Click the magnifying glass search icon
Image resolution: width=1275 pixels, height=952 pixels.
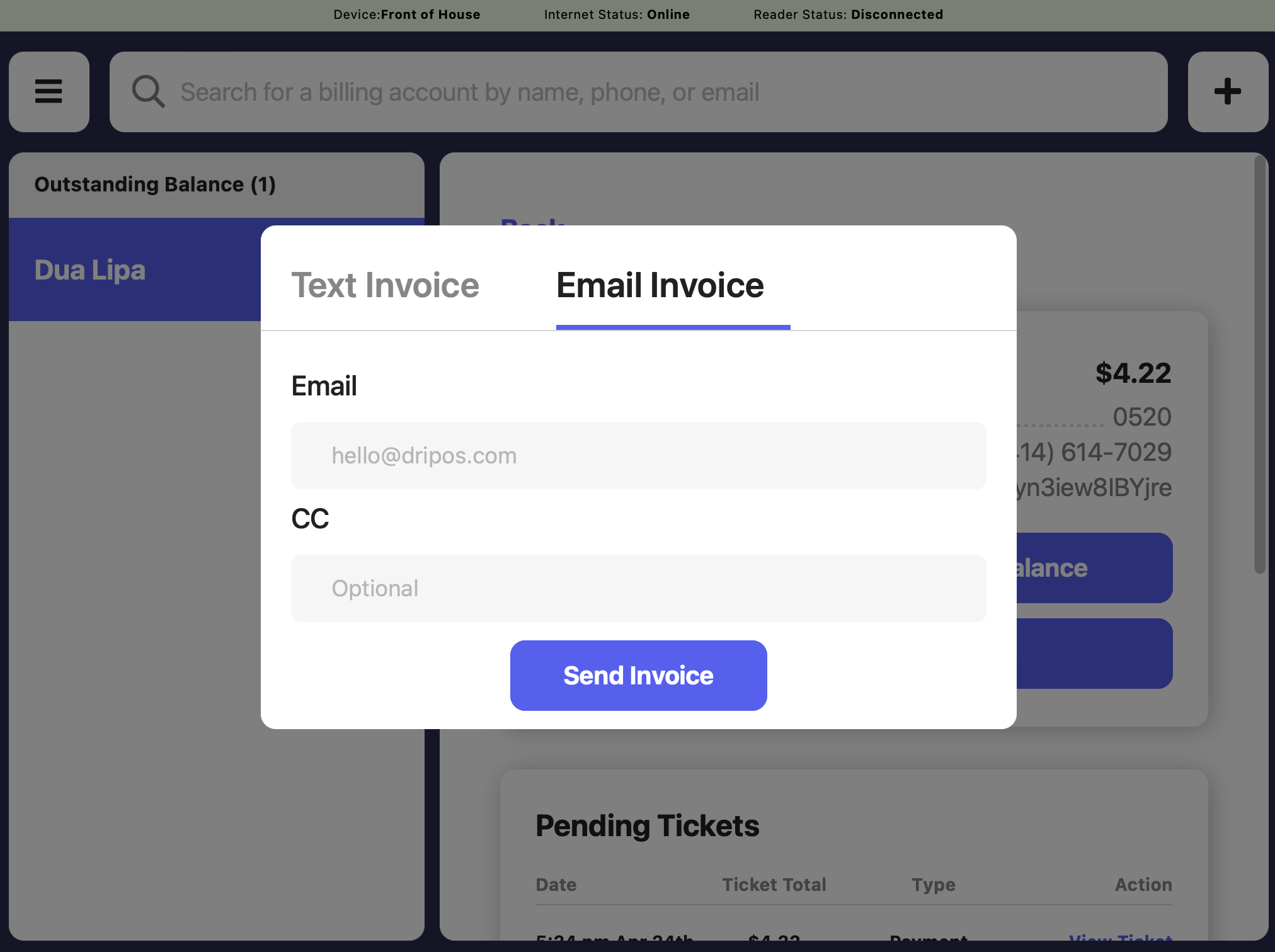click(148, 92)
